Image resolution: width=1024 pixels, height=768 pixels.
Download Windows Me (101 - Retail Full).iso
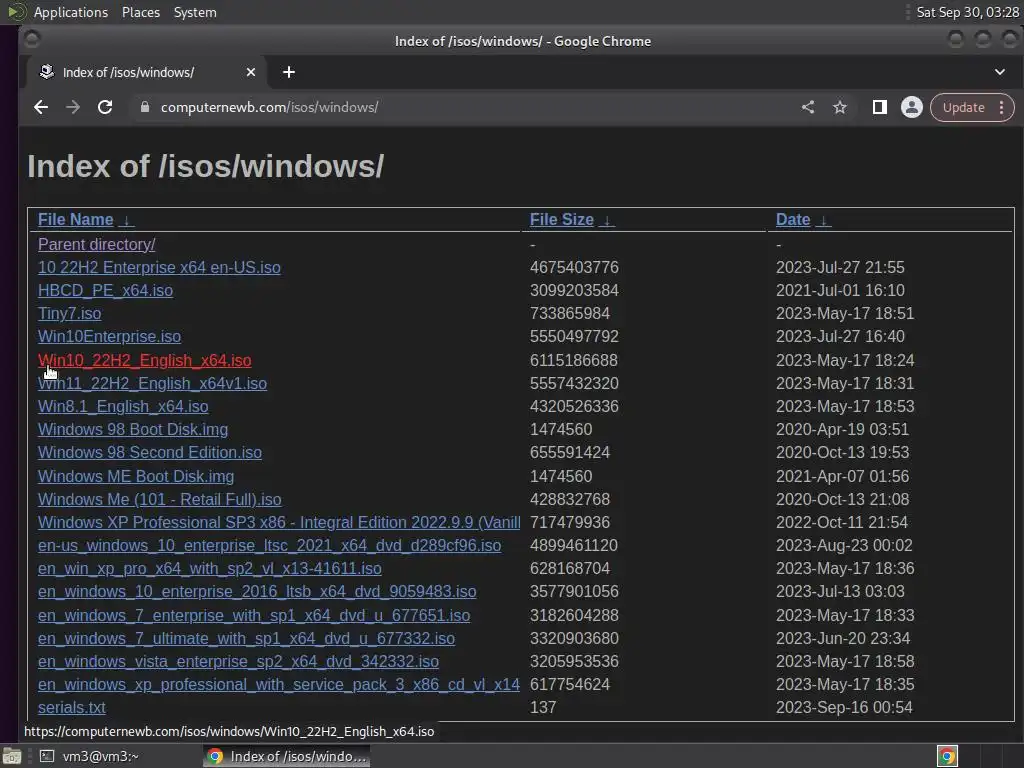159,499
